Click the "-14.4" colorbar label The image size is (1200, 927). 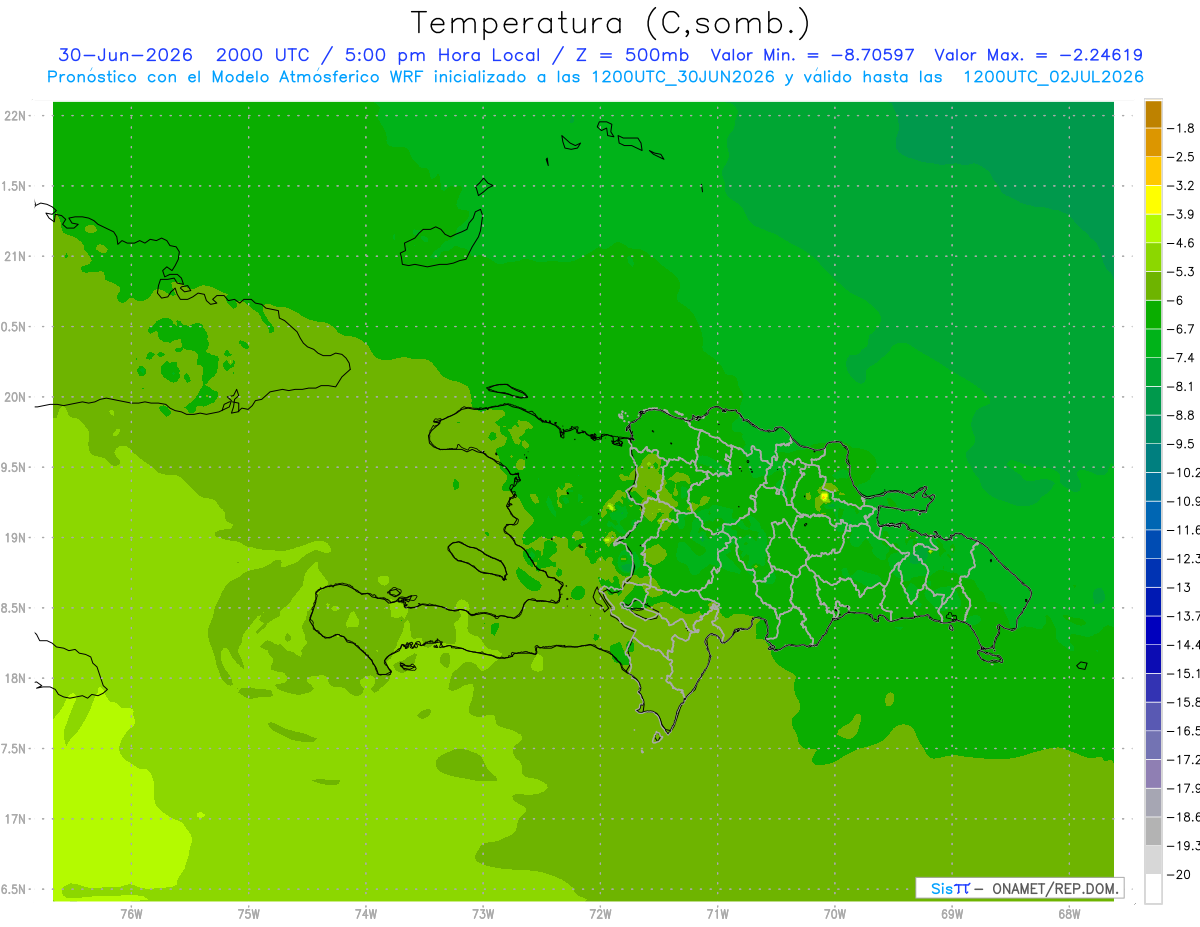coord(1184,645)
